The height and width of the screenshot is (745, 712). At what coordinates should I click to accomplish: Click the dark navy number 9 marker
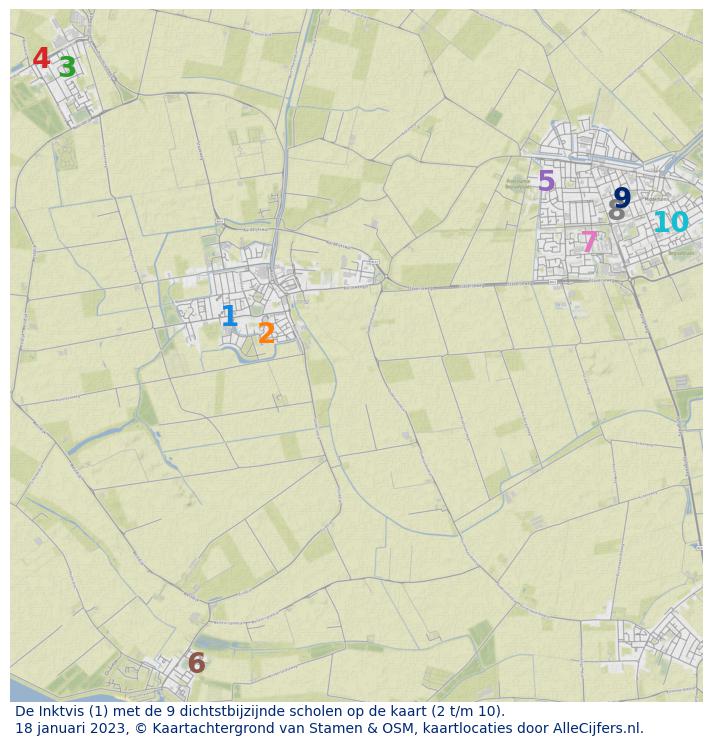pos(622,199)
